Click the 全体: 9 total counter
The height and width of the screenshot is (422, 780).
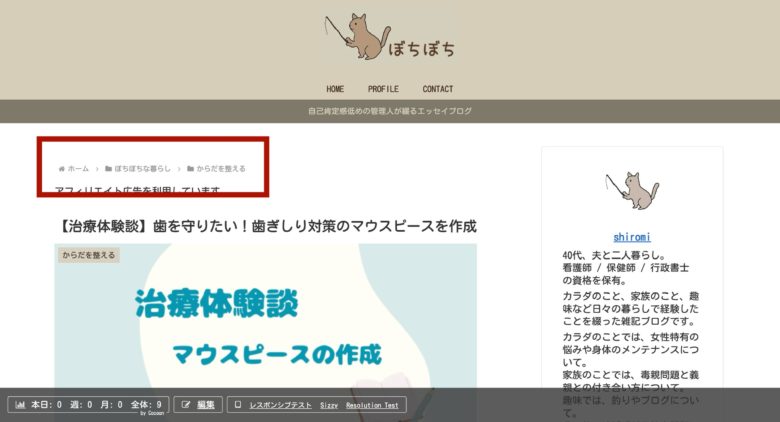click(x=146, y=405)
